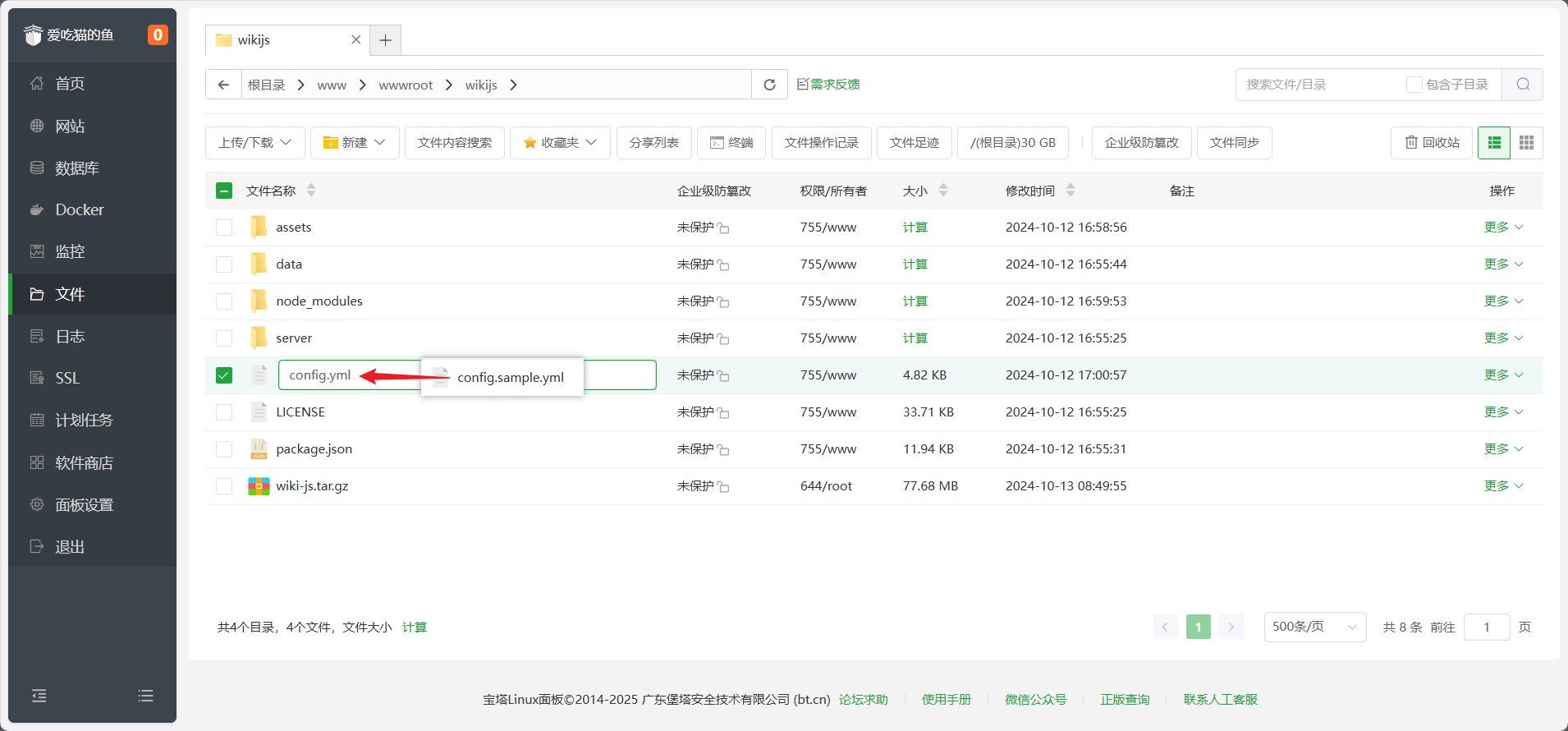Calculate size of node_modules folder

pyautogui.click(x=915, y=301)
